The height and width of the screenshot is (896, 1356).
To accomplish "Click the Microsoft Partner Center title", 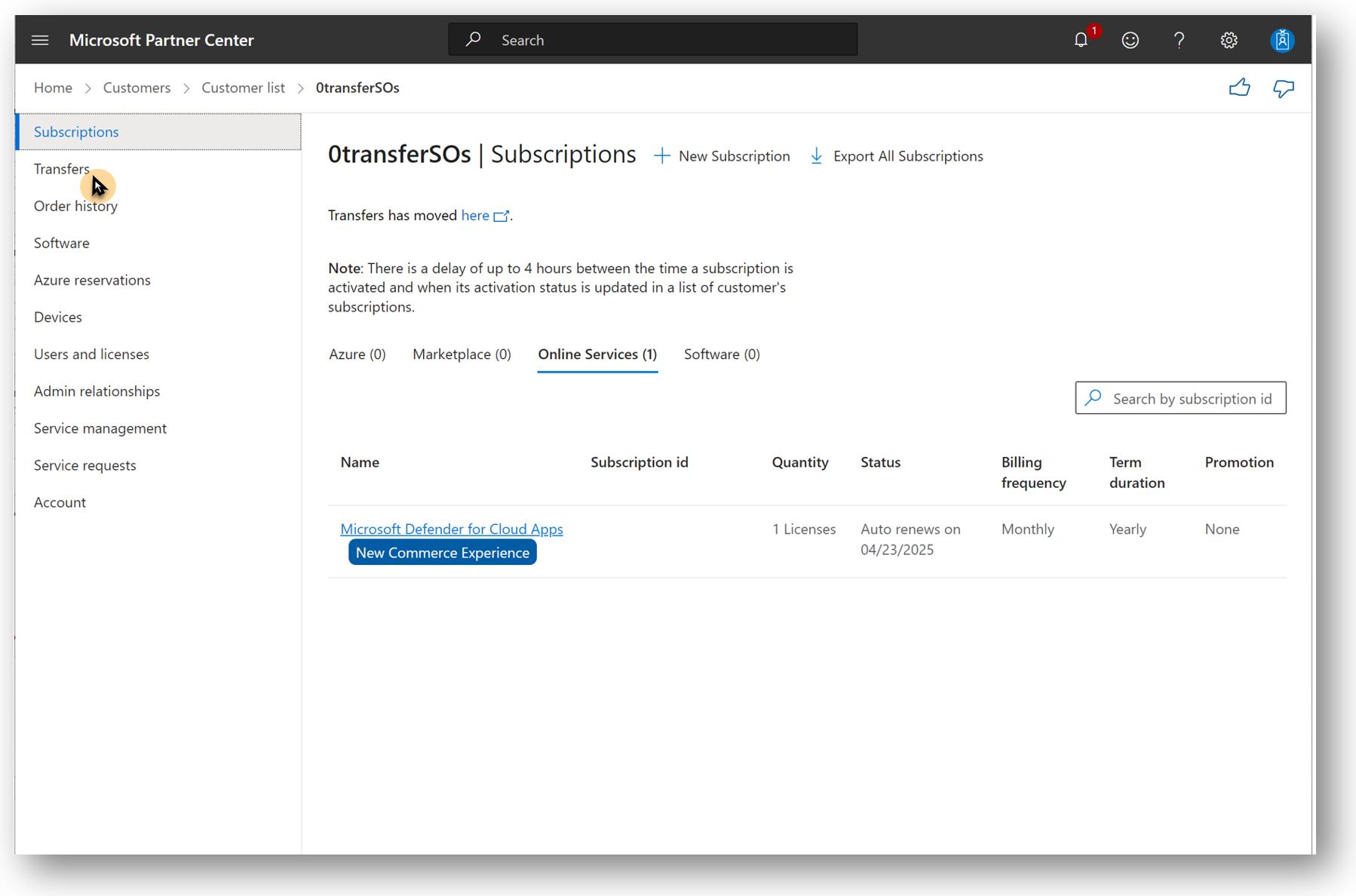I will pyautogui.click(x=161, y=40).
